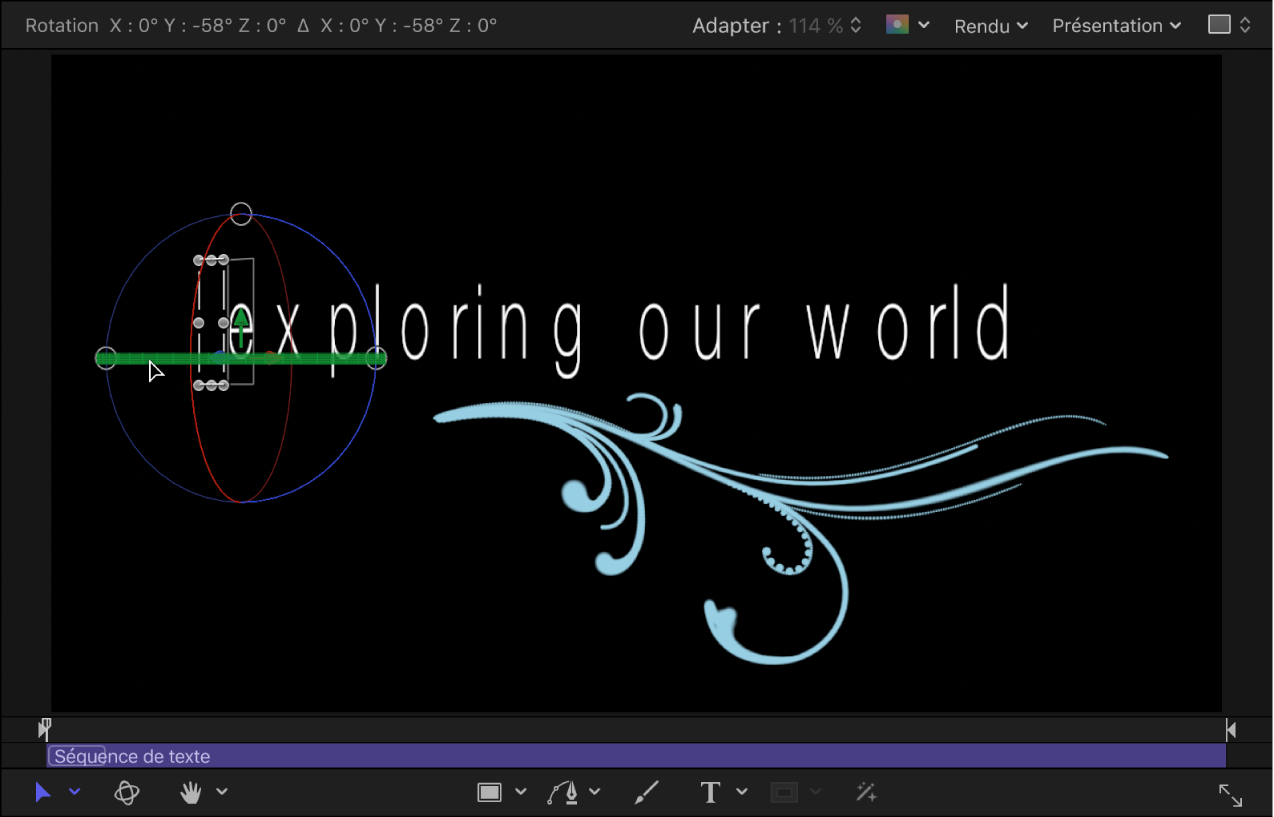
Task: Open the canvas view layout pop-up
Action: (x=1229, y=25)
